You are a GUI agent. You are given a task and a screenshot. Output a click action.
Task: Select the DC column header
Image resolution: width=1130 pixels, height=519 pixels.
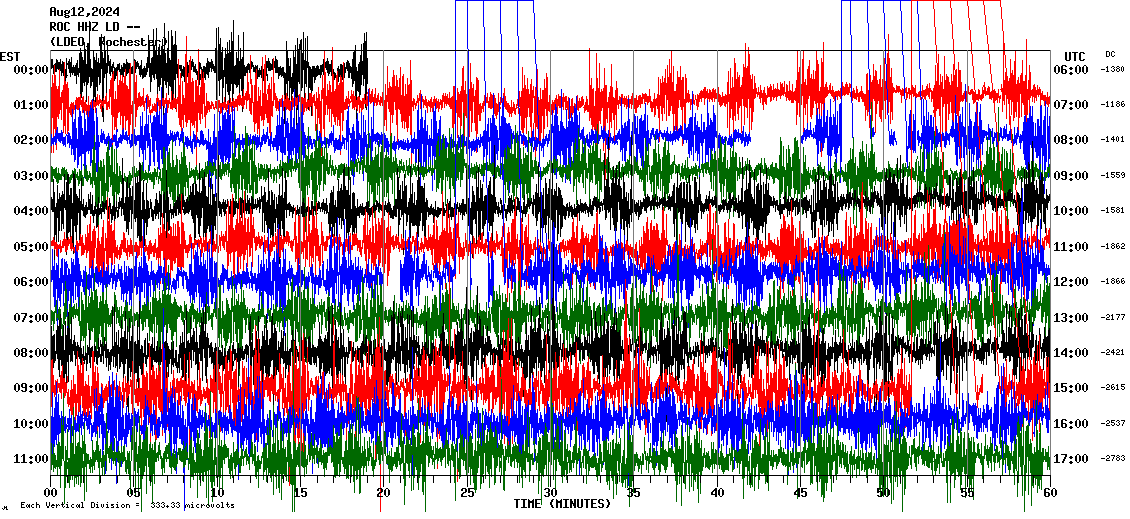click(x=1110, y=54)
